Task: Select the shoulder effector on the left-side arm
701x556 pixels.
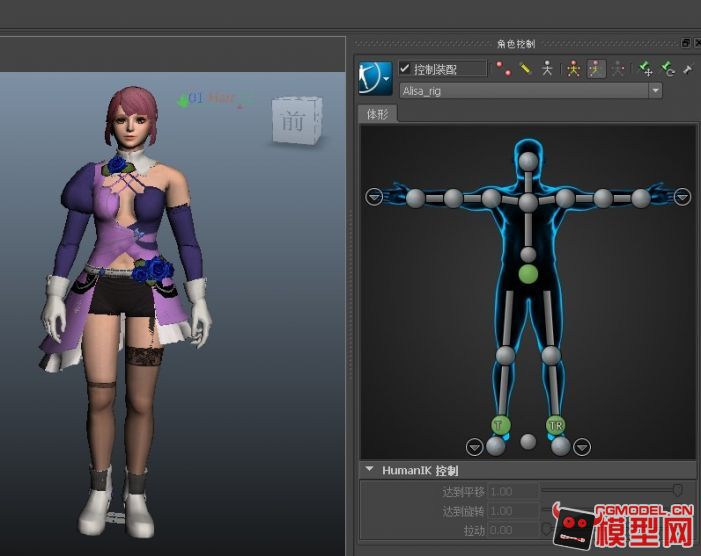Action: click(x=491, y=198)
